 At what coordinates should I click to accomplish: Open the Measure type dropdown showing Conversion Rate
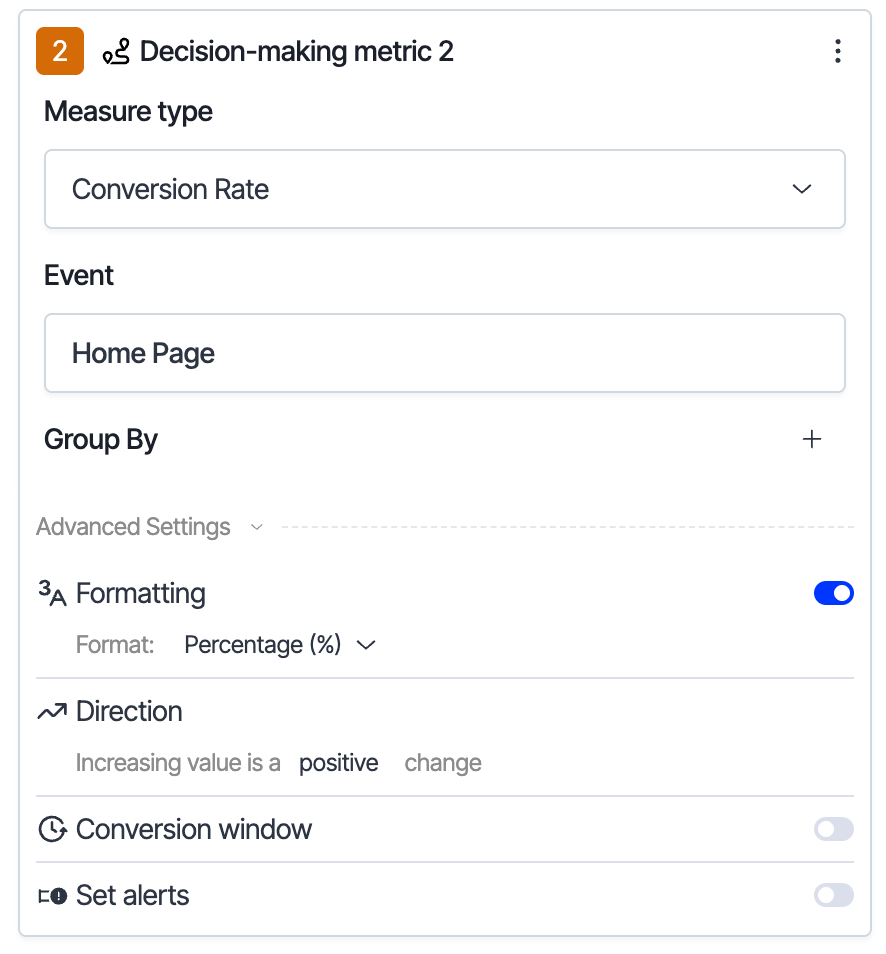coord(444,189)
